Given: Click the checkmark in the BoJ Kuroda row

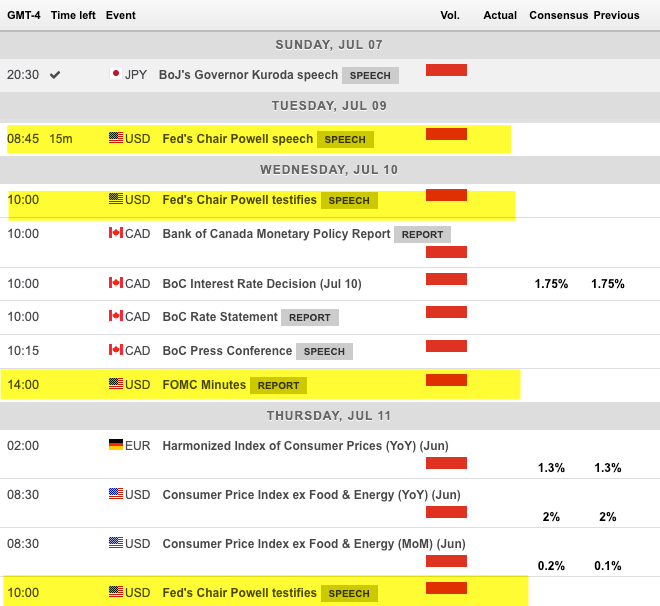Looking at the screenshot, I should click(x=55, y=75).
